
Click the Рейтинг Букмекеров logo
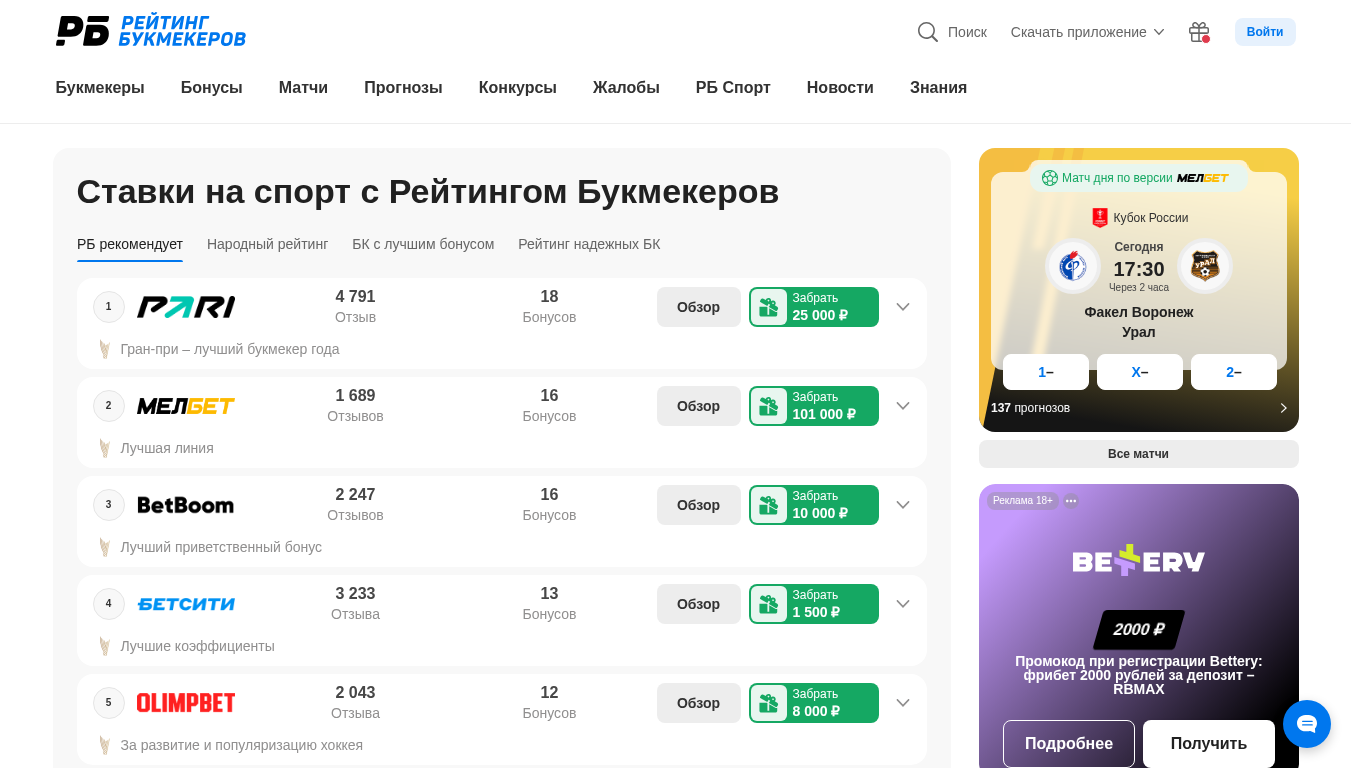pos(151,31)
